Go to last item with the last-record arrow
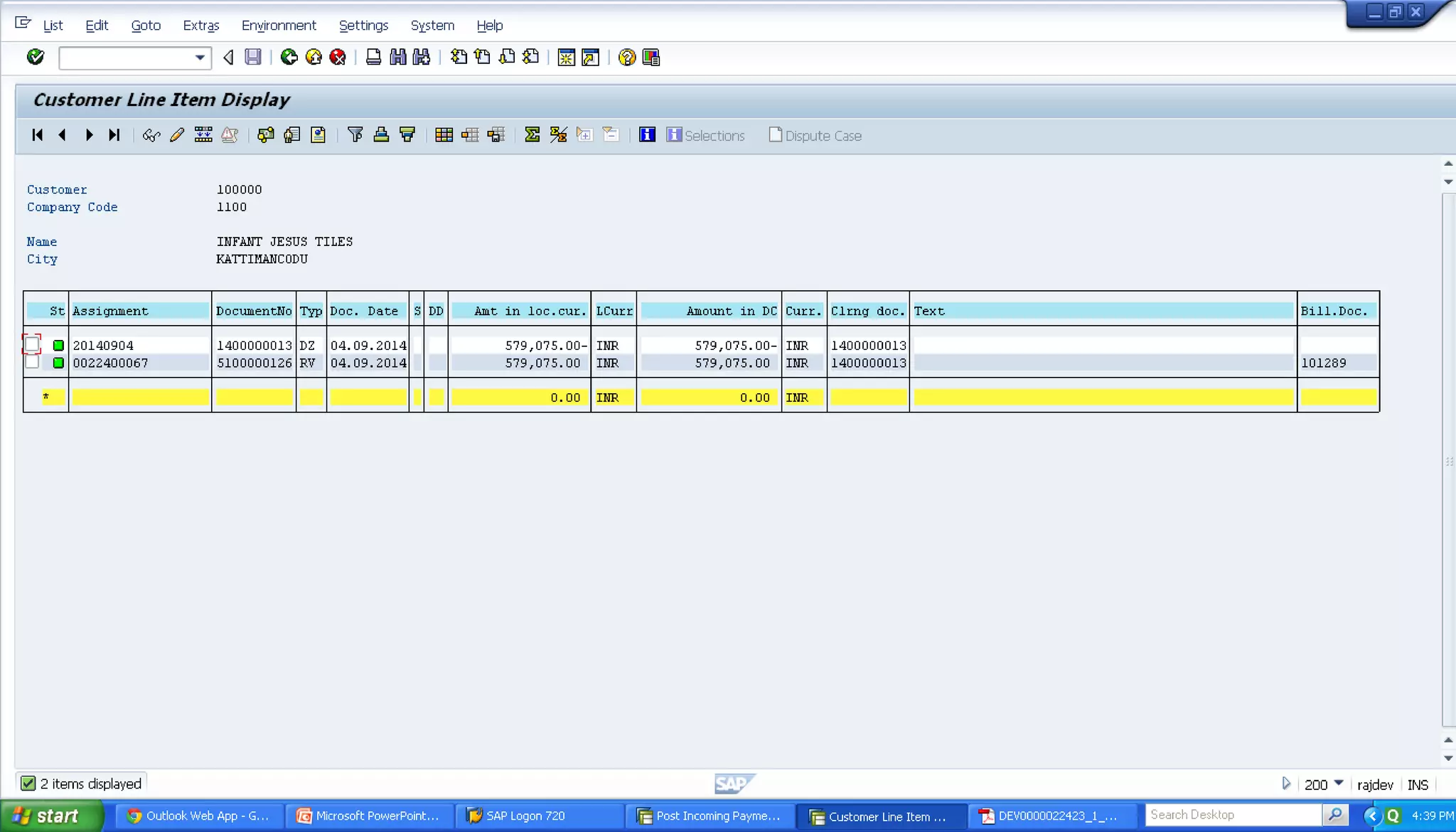The height and width of the screenshot is (832, 1456). tap(114, 135)
